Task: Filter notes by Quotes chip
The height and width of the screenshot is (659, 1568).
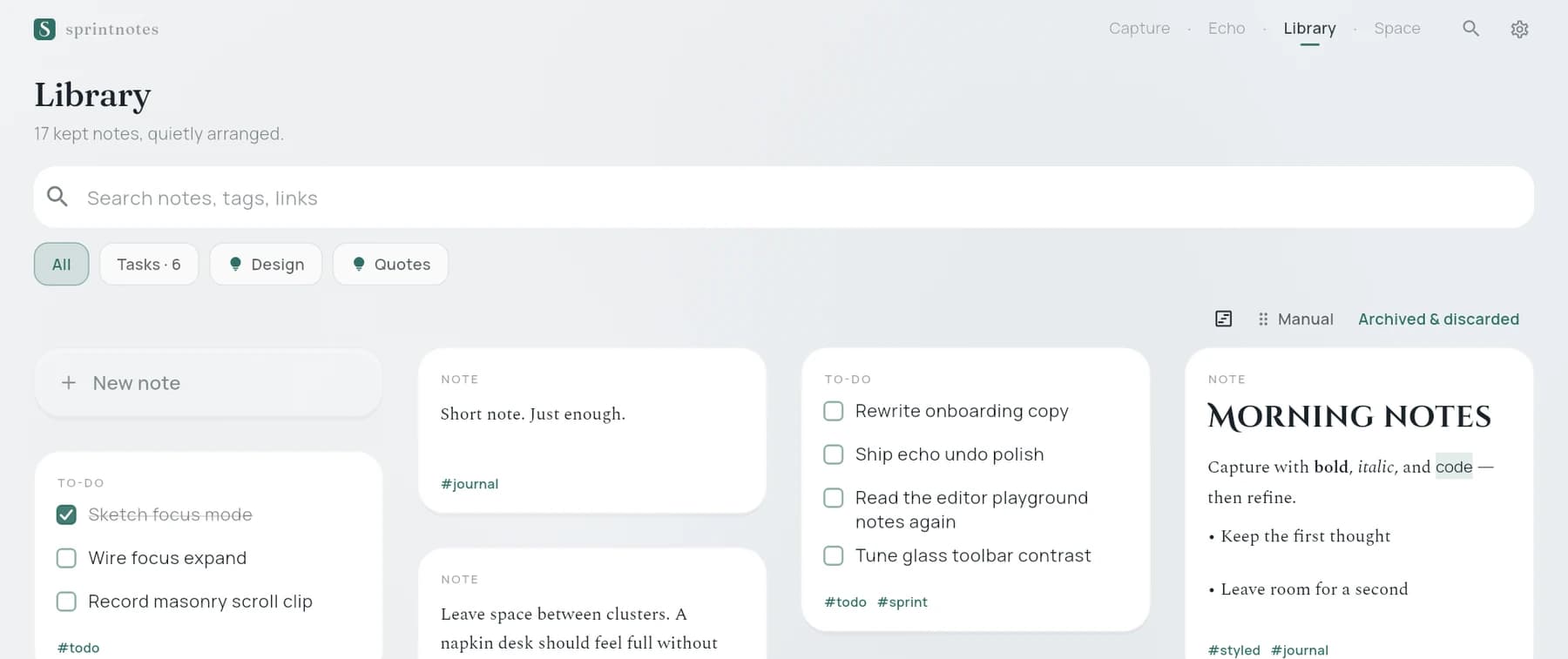Action: (x=390, y=264)
